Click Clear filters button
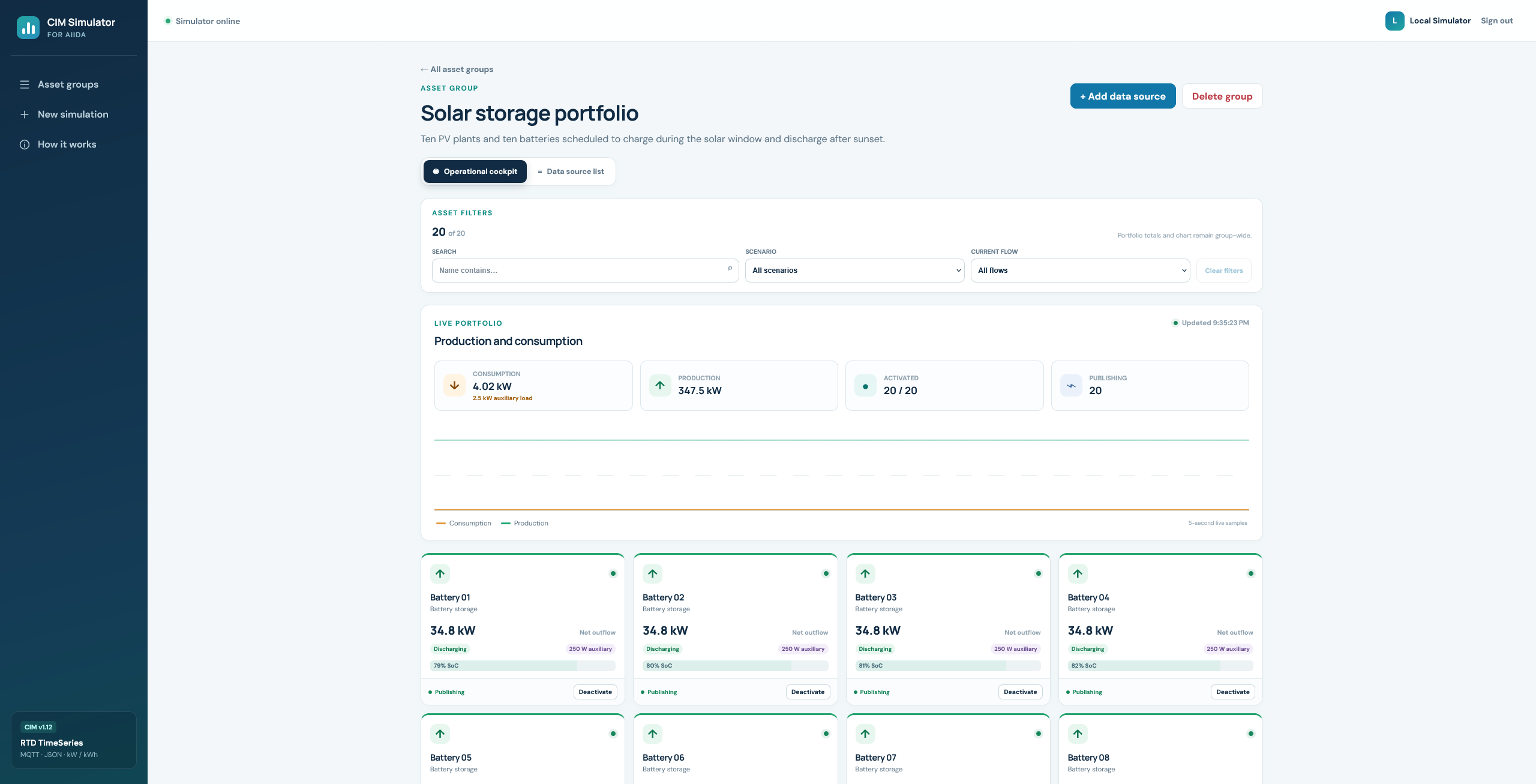 tap(1223, 271)
